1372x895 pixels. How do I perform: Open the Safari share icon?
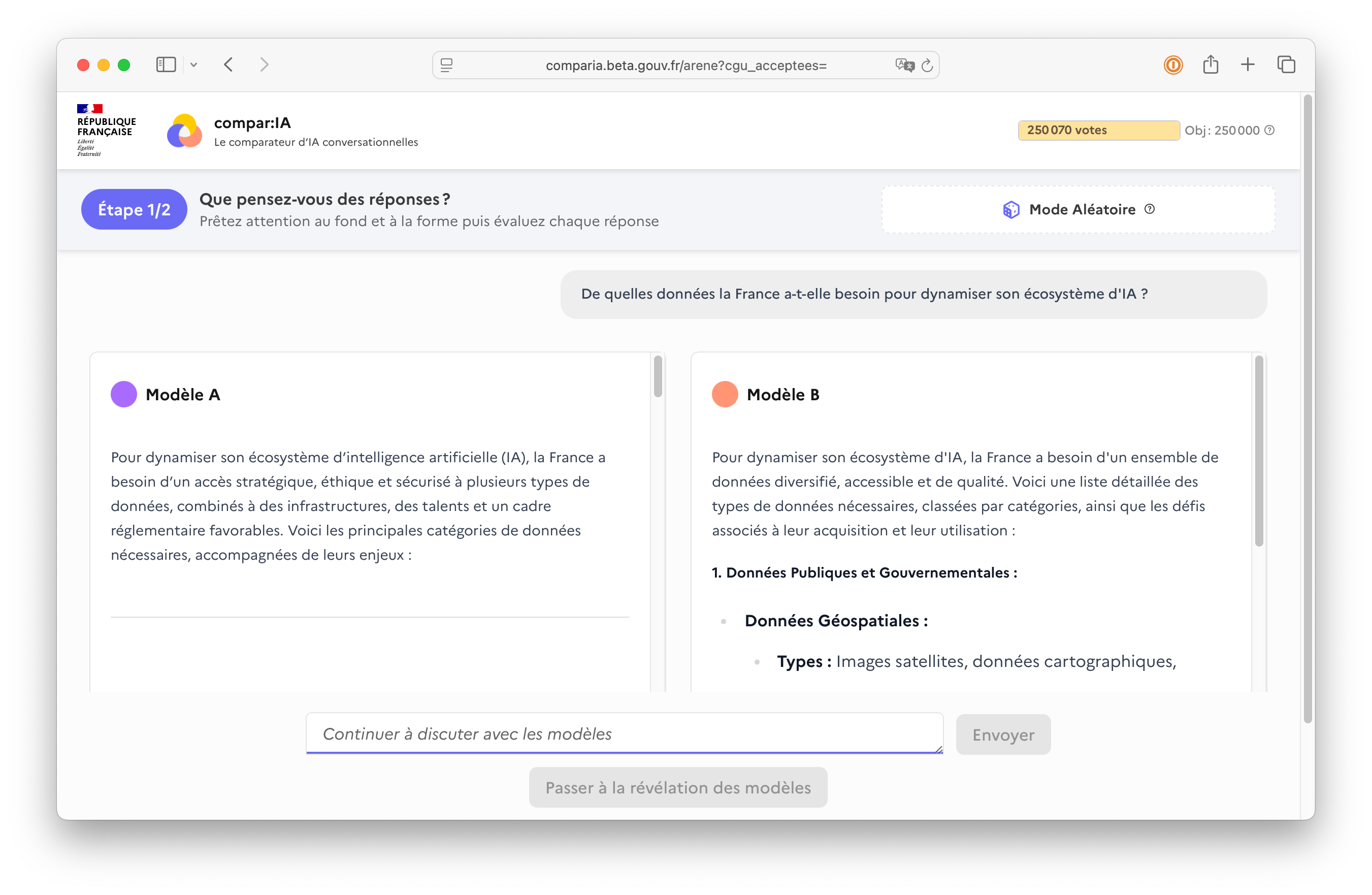(x=1210, y=65)
